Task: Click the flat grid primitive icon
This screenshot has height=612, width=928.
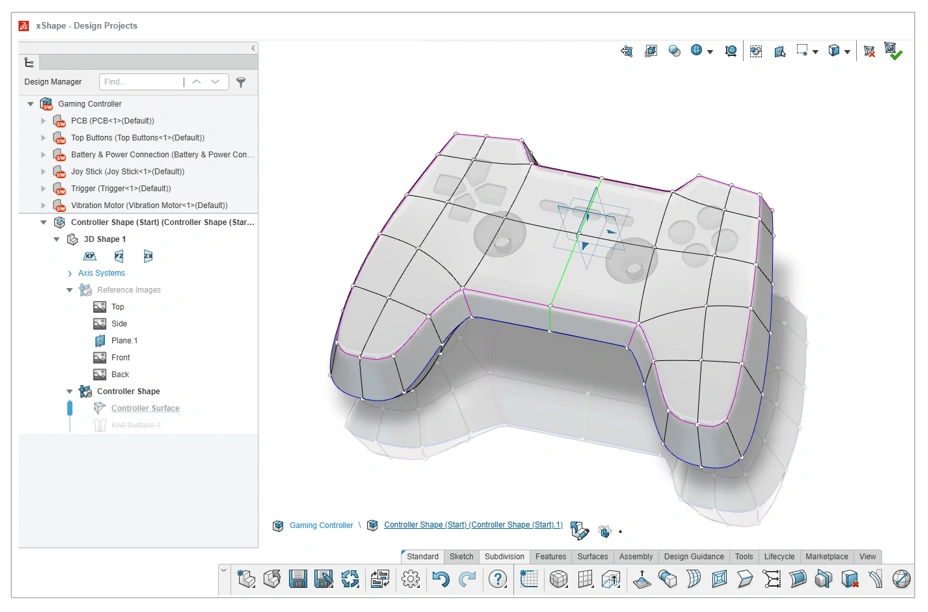Action: point(585,578)
